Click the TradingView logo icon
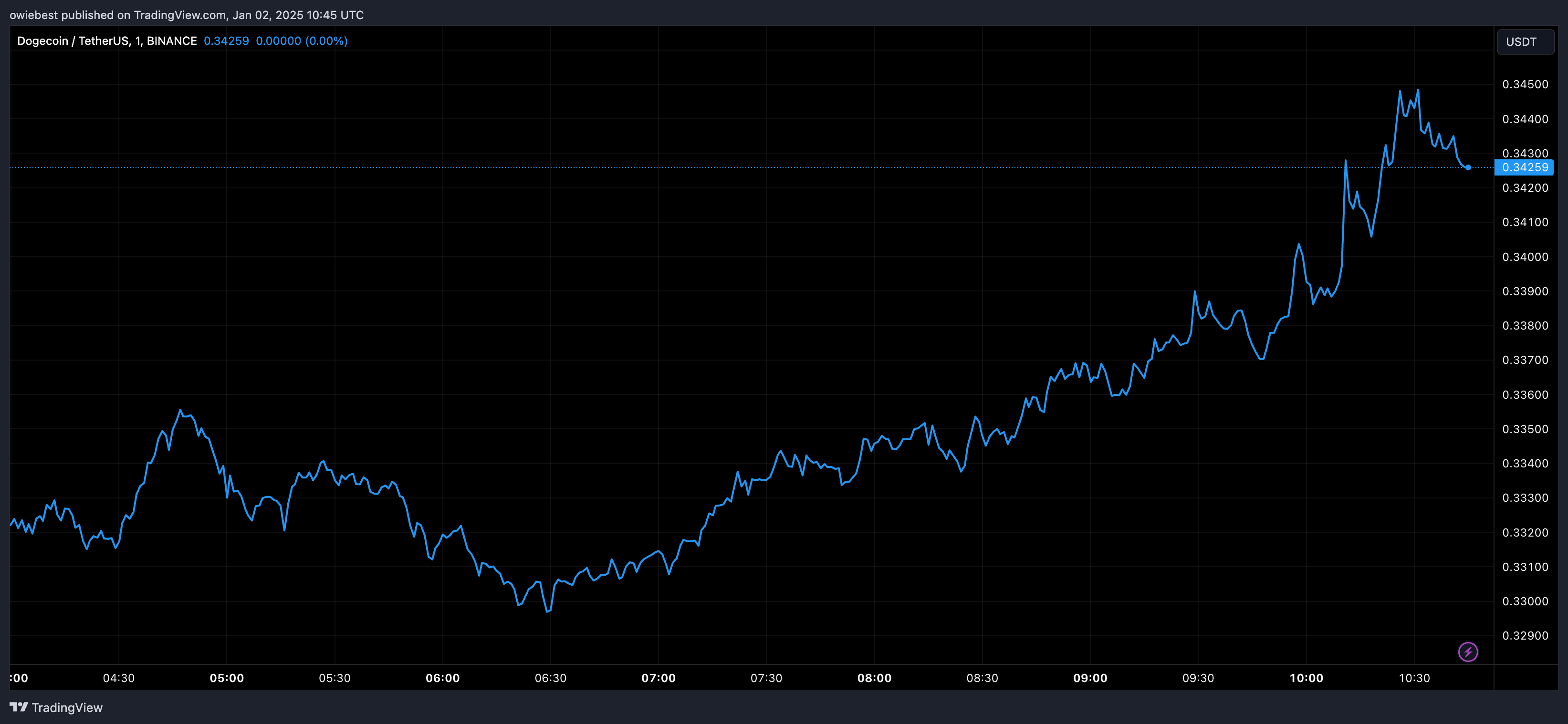This screenshot has height=724, width=1568. [x=19, y=707]
